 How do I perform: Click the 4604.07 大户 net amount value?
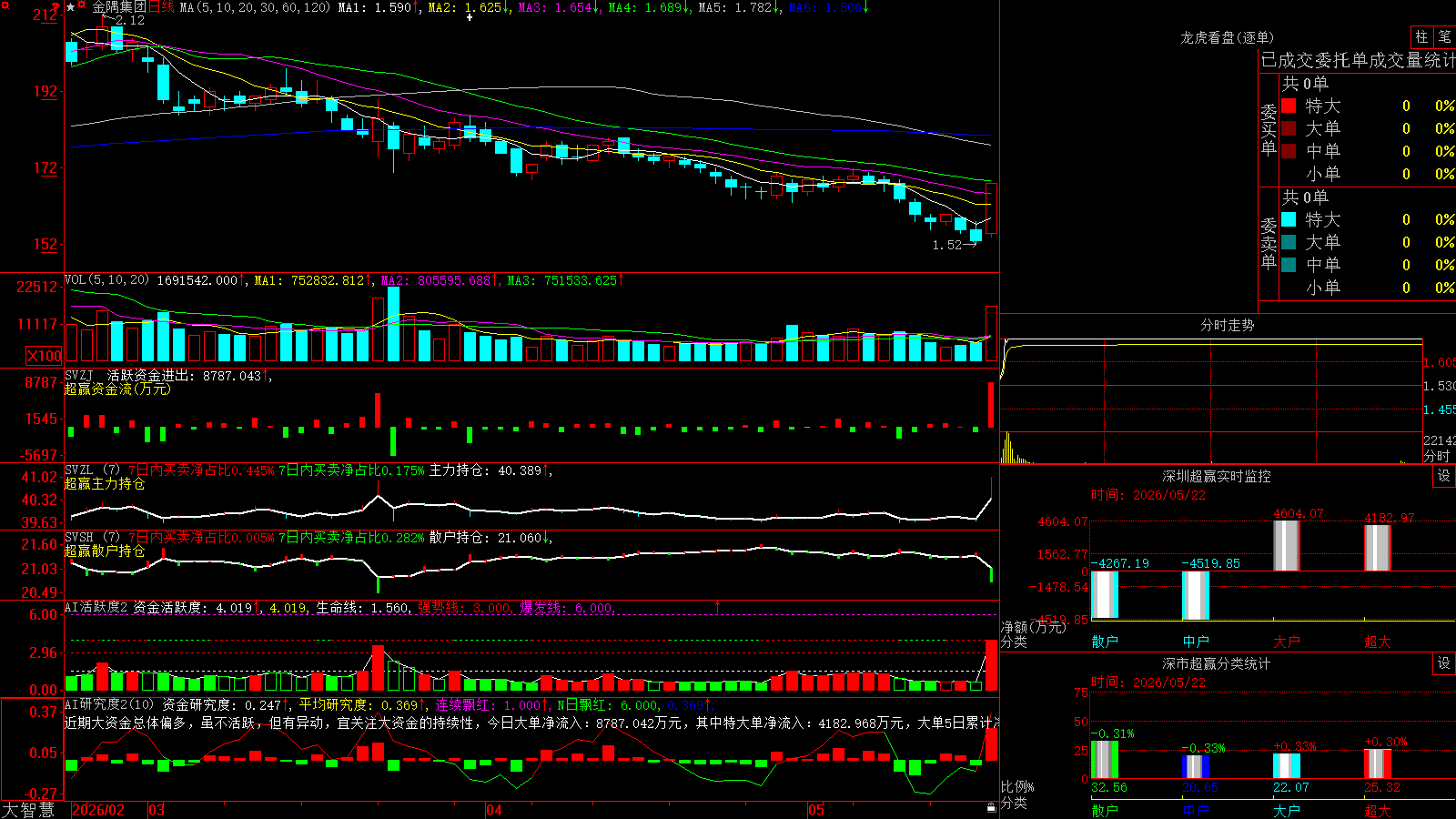pos(1299,514)
